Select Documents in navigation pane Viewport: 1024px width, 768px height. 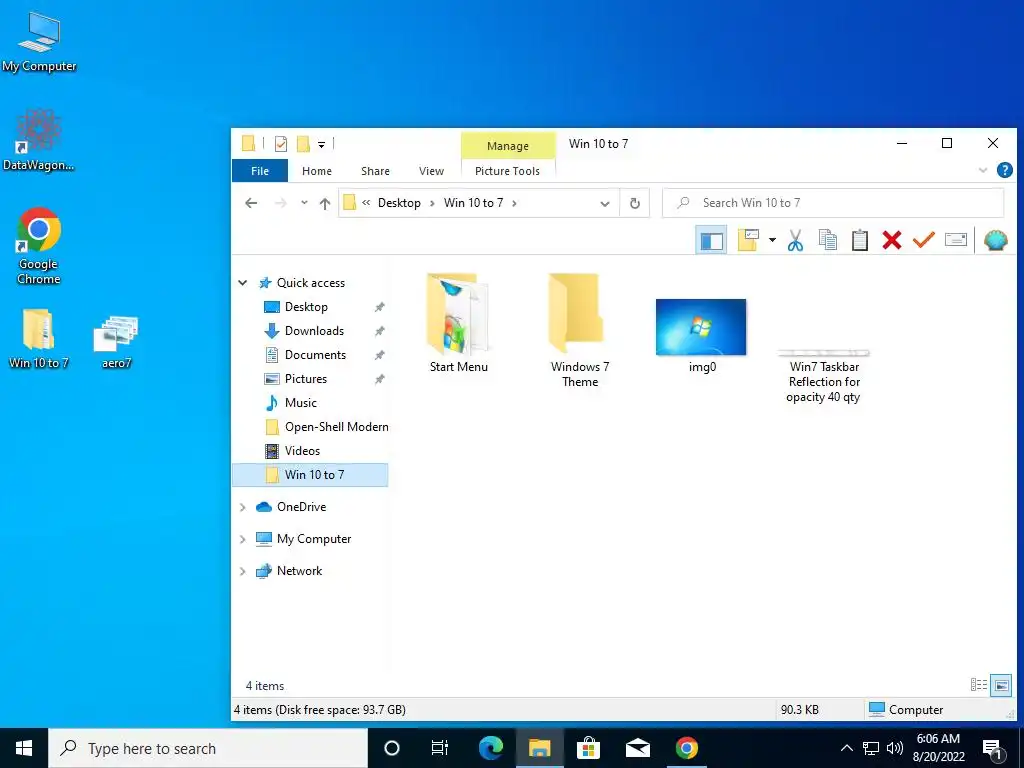(x=315, y=355)
